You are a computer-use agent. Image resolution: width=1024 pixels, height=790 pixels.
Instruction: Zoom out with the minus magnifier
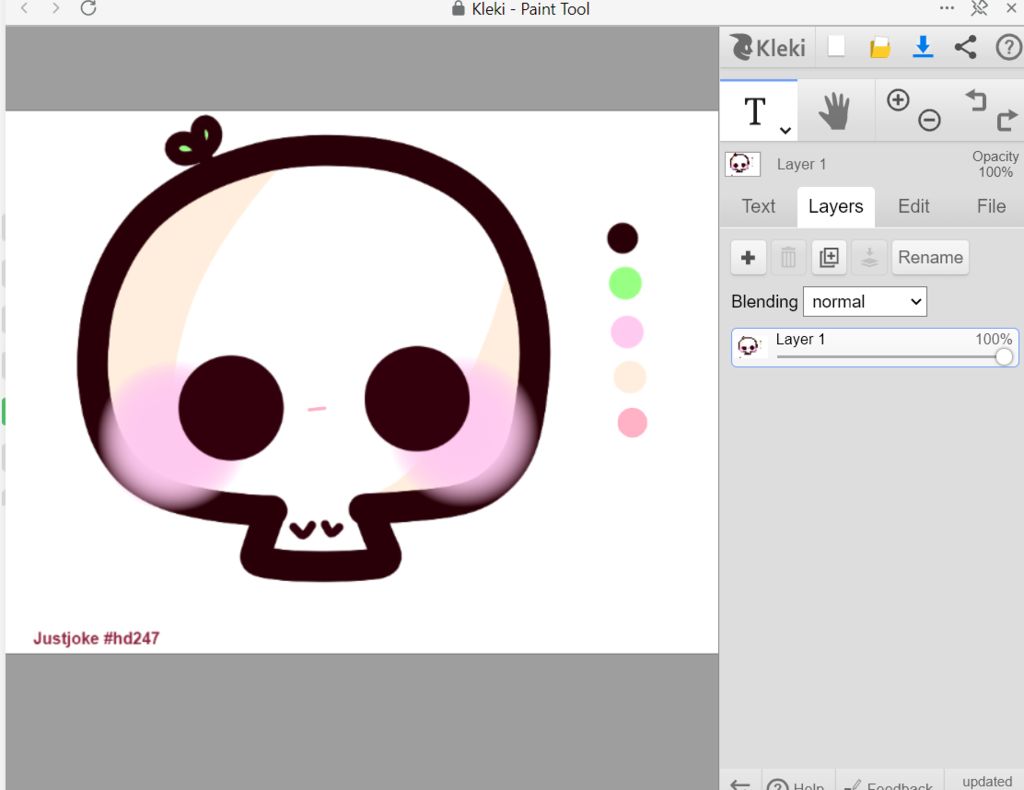[929, 120]
